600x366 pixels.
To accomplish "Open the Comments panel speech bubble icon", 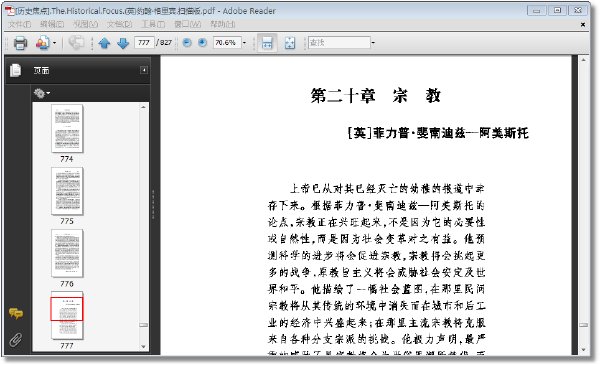I will 16,314.
